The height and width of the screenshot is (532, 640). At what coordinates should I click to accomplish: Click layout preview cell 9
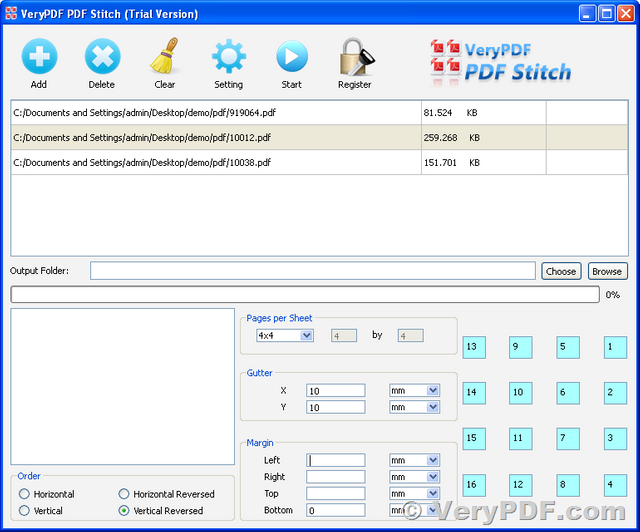(x=520, y=347)
